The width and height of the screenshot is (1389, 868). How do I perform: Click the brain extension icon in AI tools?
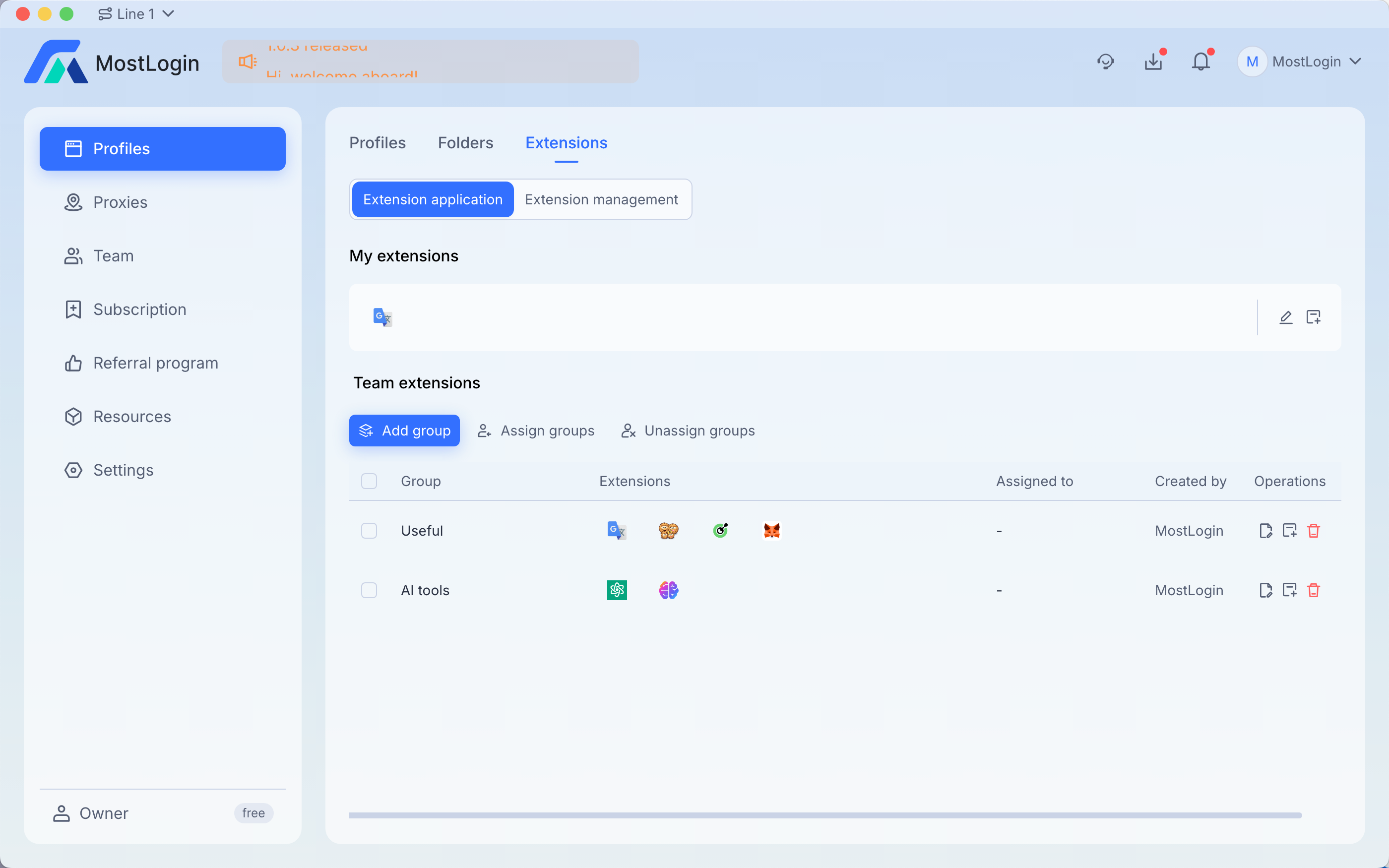pyautogui.click(x=669, y=590)
